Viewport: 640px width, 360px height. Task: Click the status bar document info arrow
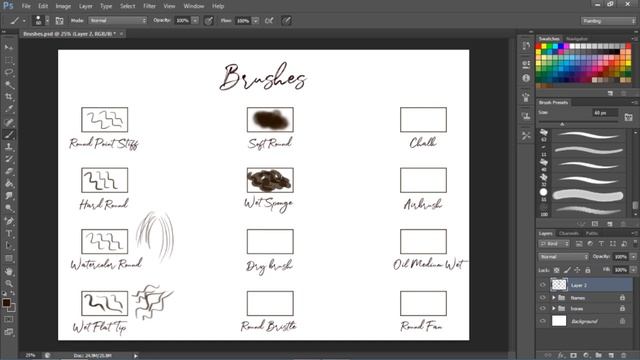click(x=136, y=356)
